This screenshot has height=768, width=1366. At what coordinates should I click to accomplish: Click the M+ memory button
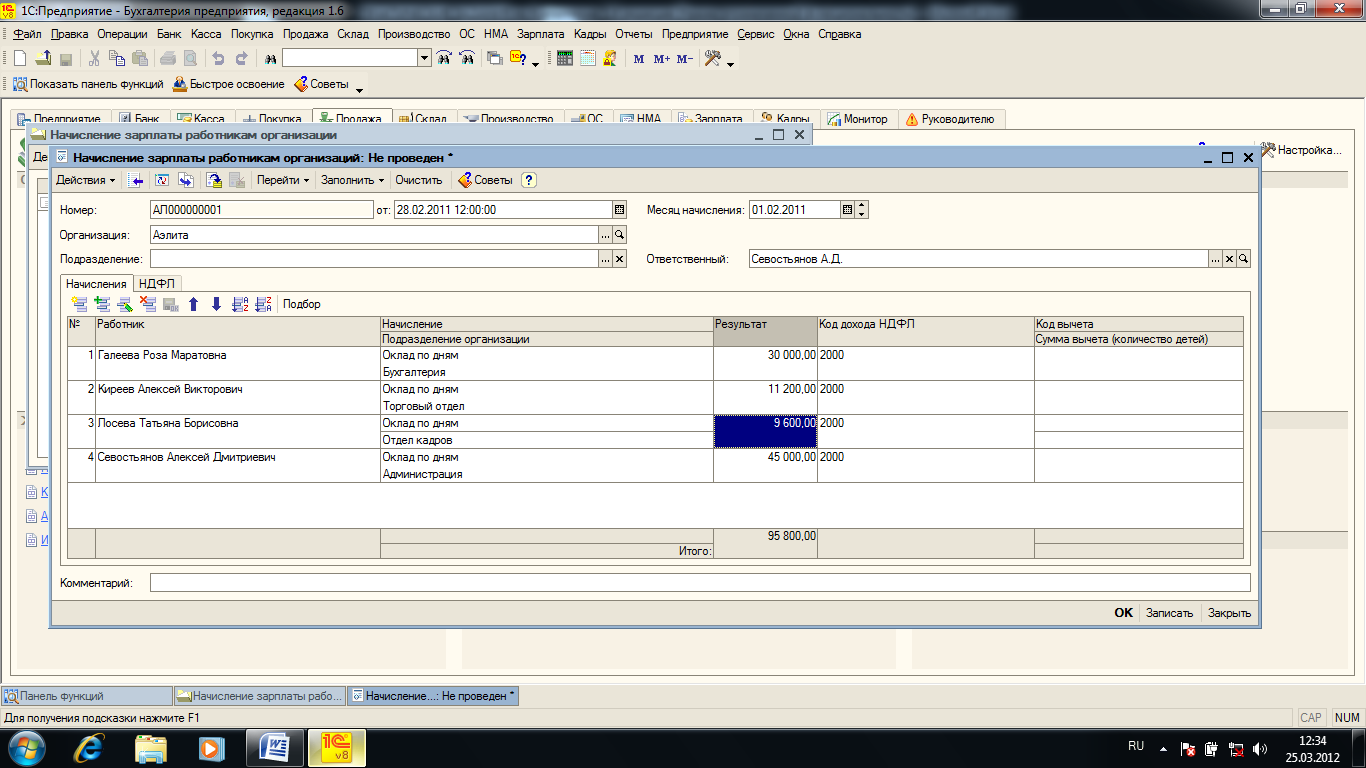pyautogui.click(x=661, y=59)
